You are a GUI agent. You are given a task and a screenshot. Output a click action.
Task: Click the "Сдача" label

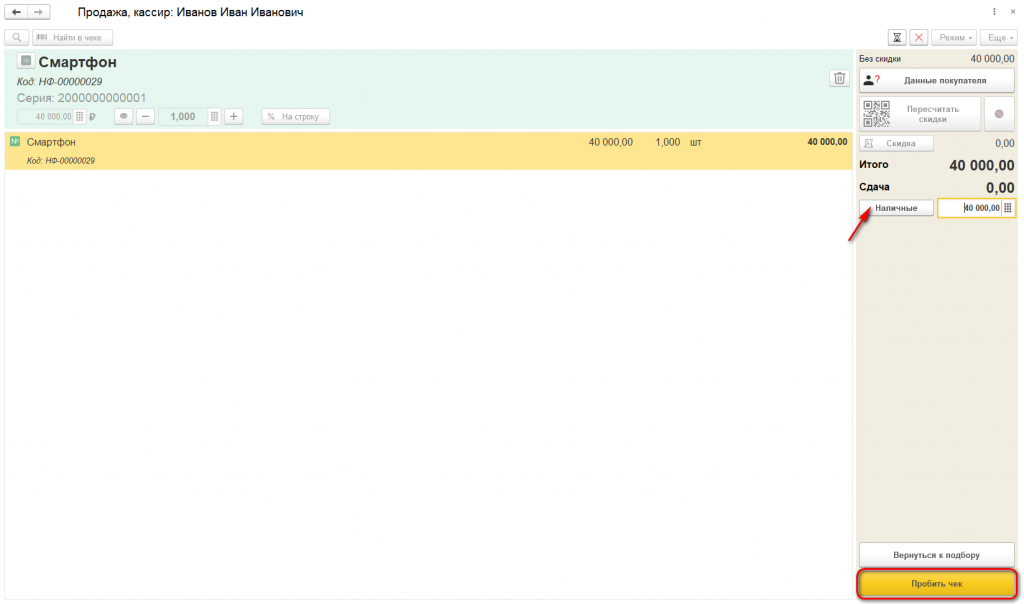pos(874,187)
